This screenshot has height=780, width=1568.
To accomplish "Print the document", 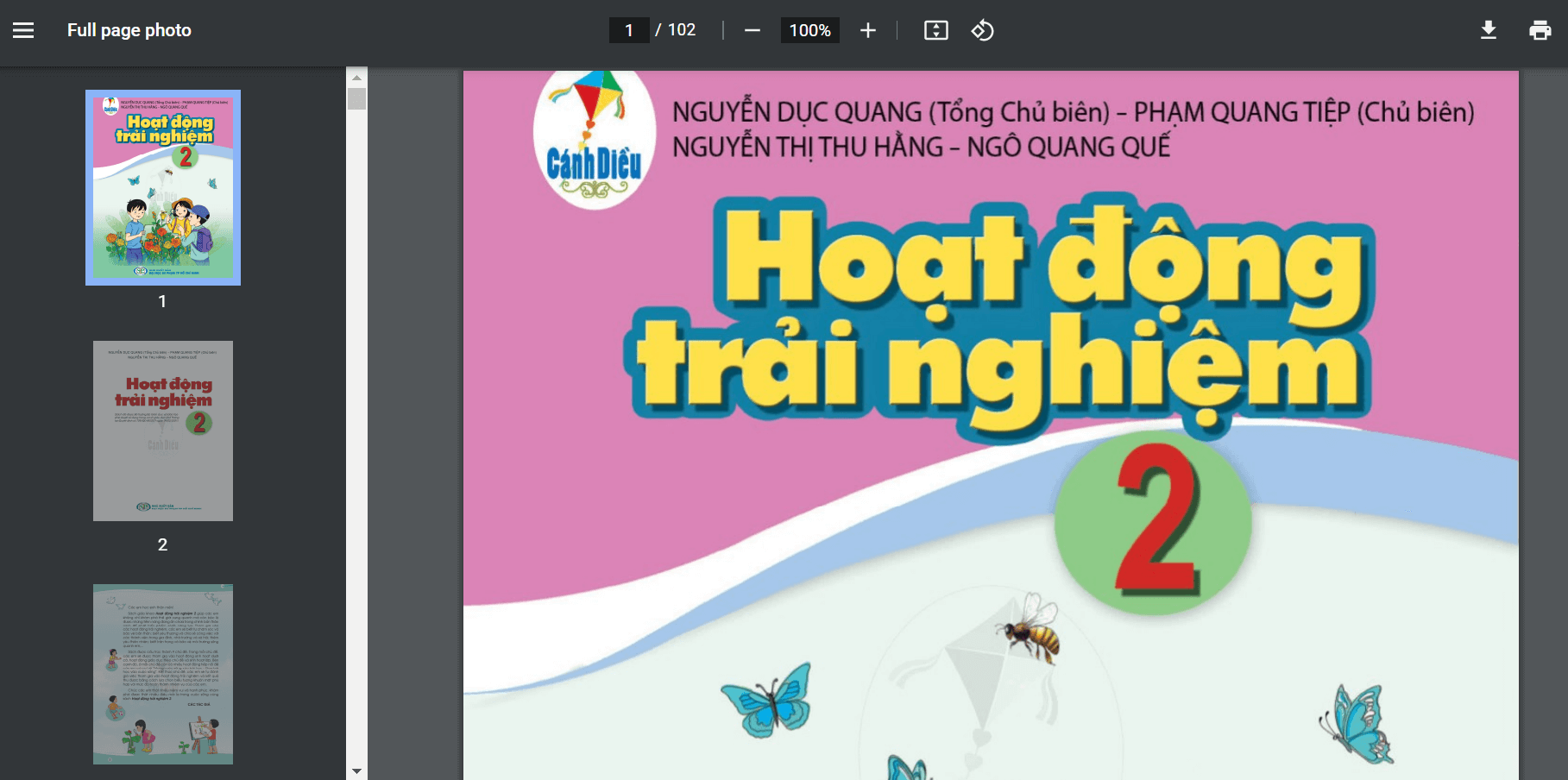I will tap(1540, 30).
